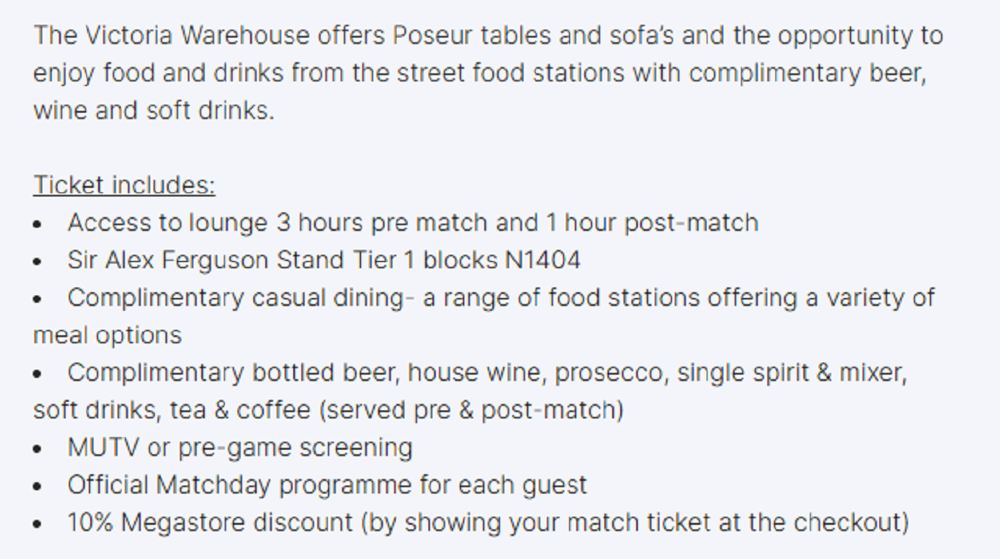The image size is (1000, 559).
Task: Click the words 'meal options'
Action: coord(107,335)
